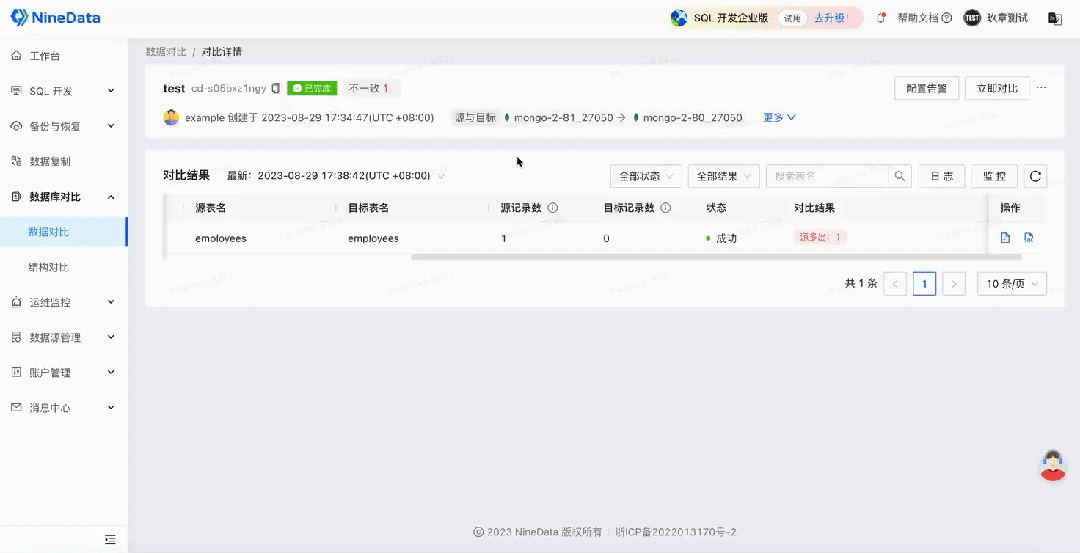
Task: Open the language switch icon
Action: pos(1055,18)
